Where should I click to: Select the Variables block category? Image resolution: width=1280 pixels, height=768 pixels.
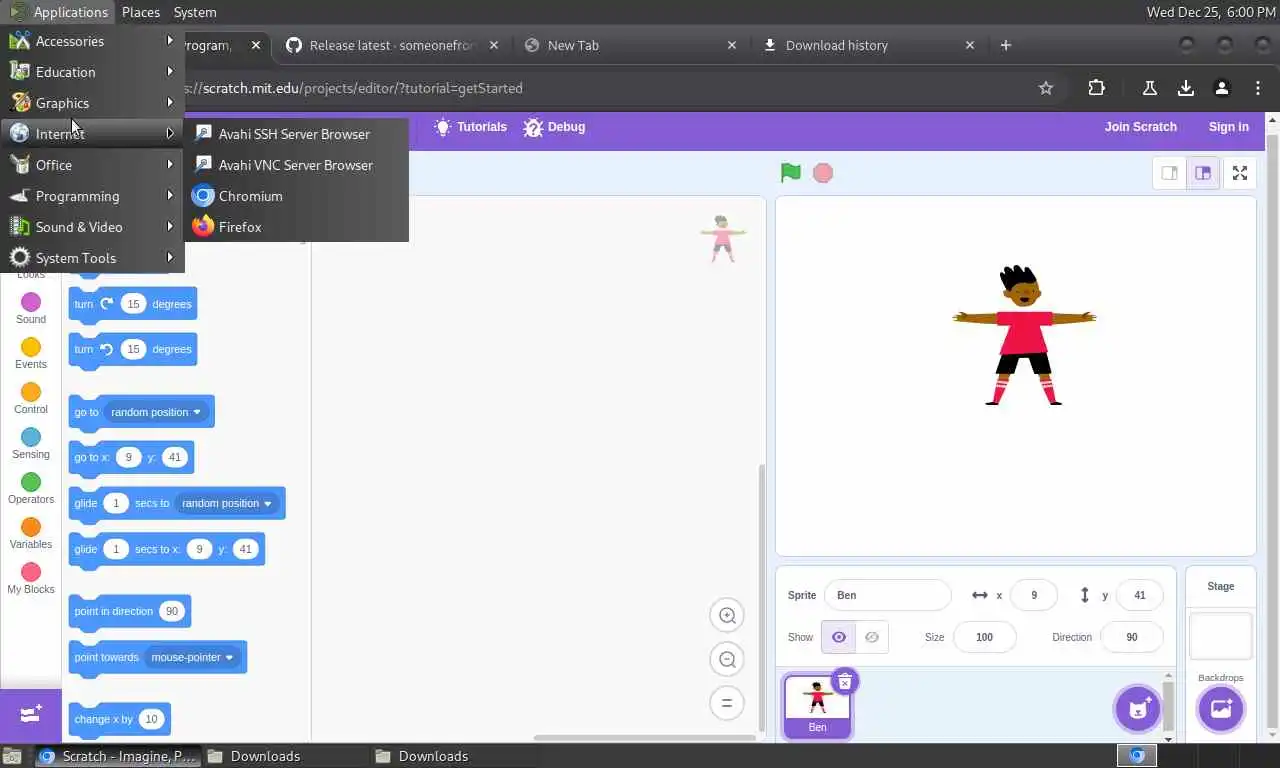point(31,533)
